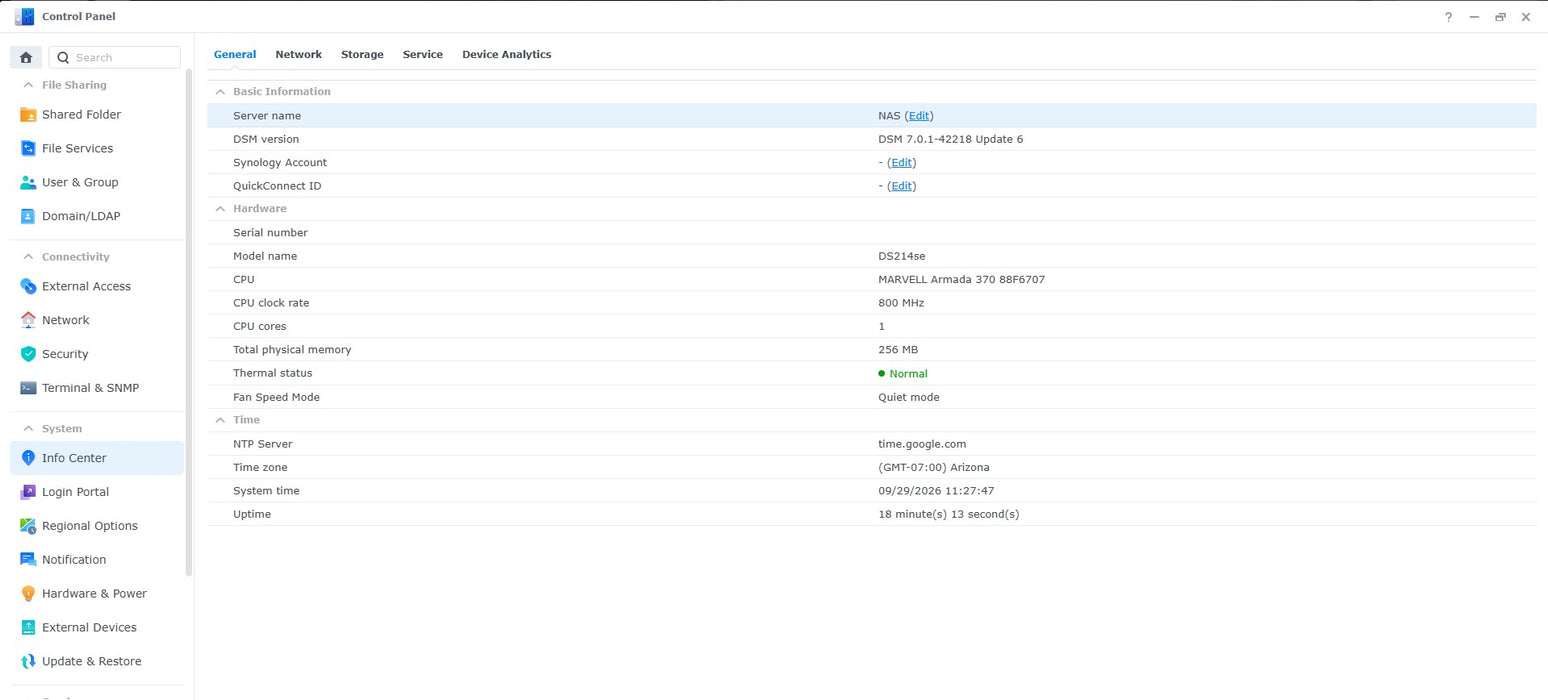Open the help question mark

(1448, 17)
